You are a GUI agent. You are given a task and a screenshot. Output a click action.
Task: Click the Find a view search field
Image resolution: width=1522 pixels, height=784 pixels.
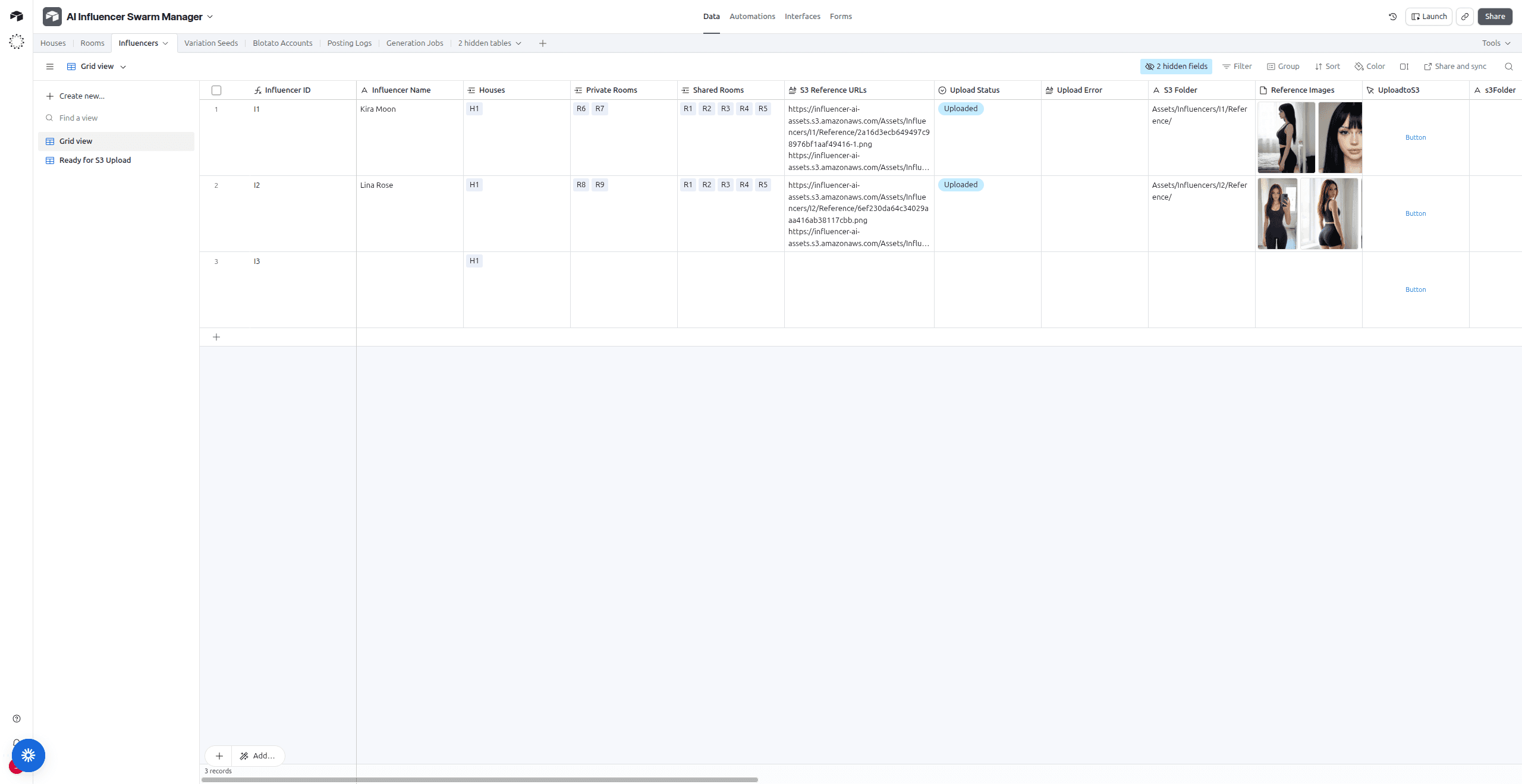[116, 118]
